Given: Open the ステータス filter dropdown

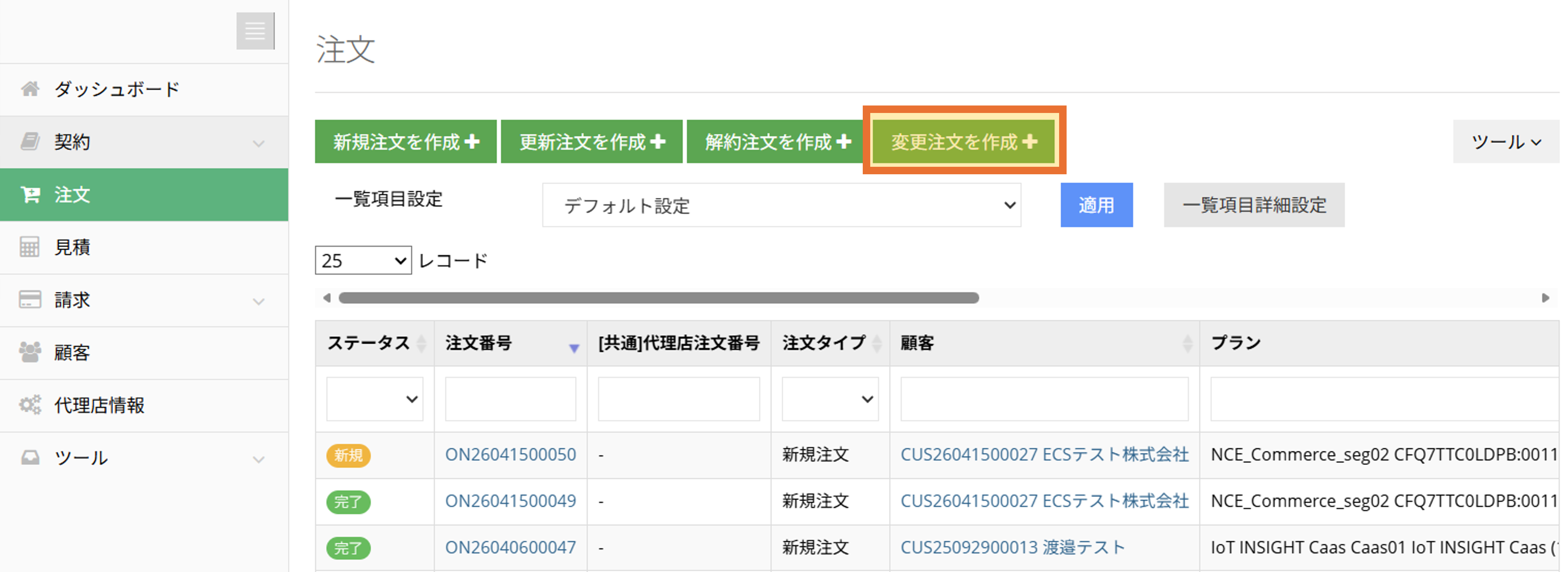Looking at the screenshot, I should [375, 399].
